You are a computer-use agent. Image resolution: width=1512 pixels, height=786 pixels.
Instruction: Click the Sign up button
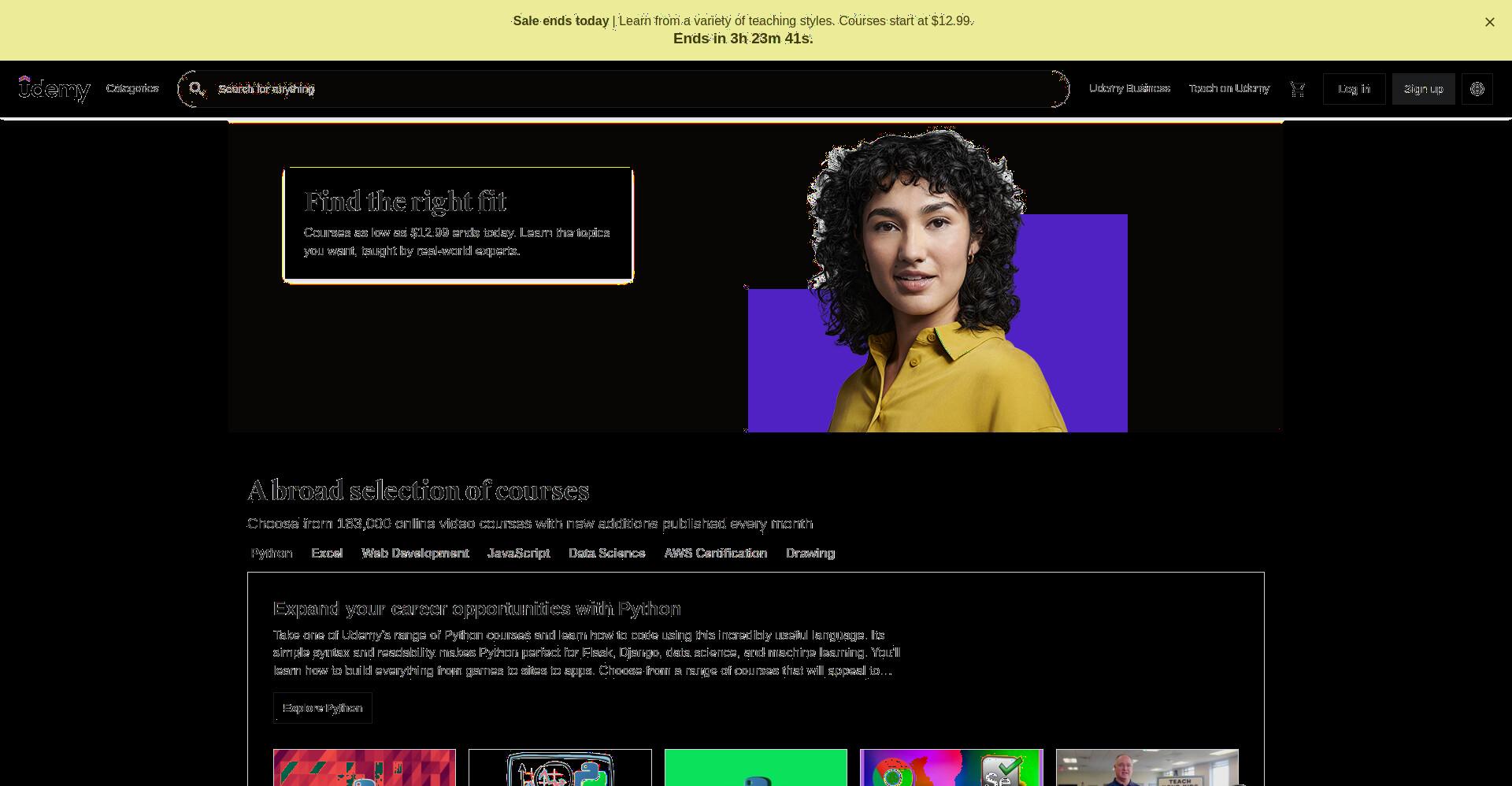[x=1423, y=89]
